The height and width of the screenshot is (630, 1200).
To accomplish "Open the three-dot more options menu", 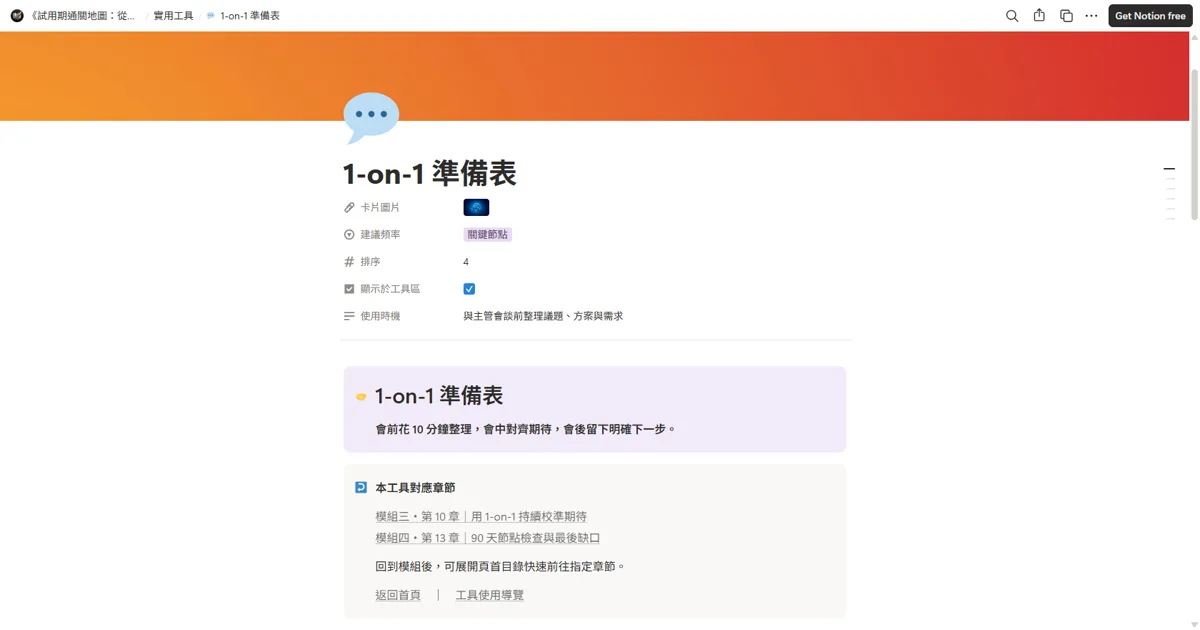I will pyautogui.click(x=1091, y=16).
